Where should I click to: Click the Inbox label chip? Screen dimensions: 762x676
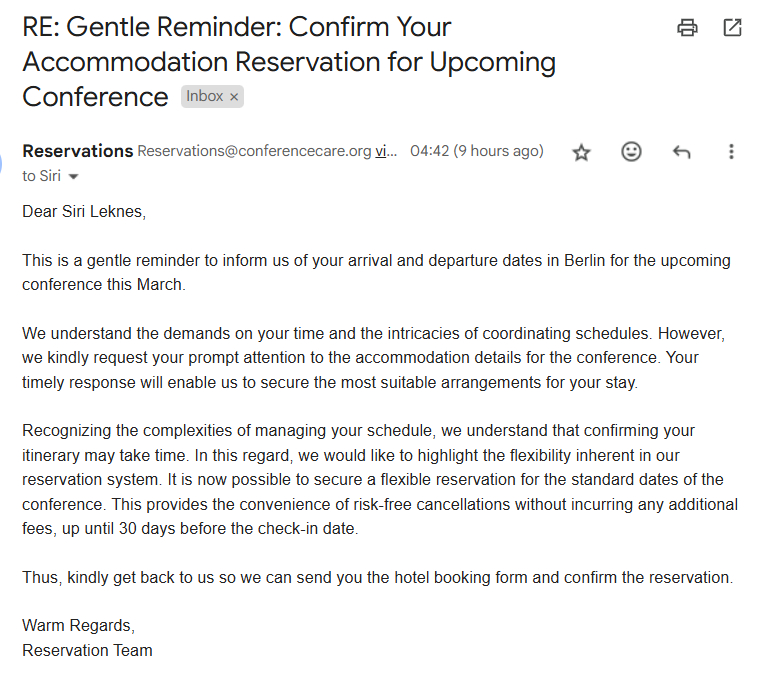pos(204,97)
